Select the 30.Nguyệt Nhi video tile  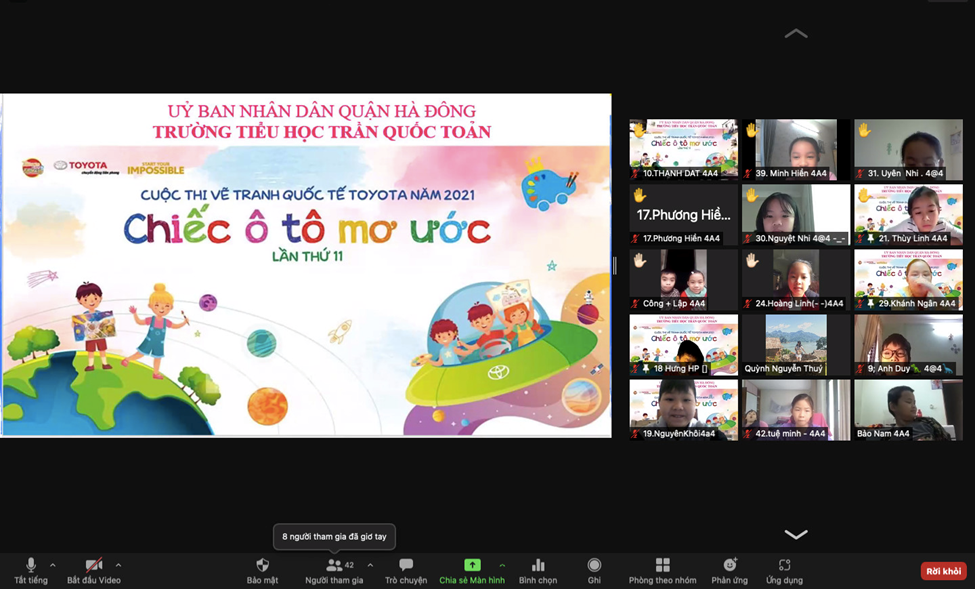[x=796, y=215]
